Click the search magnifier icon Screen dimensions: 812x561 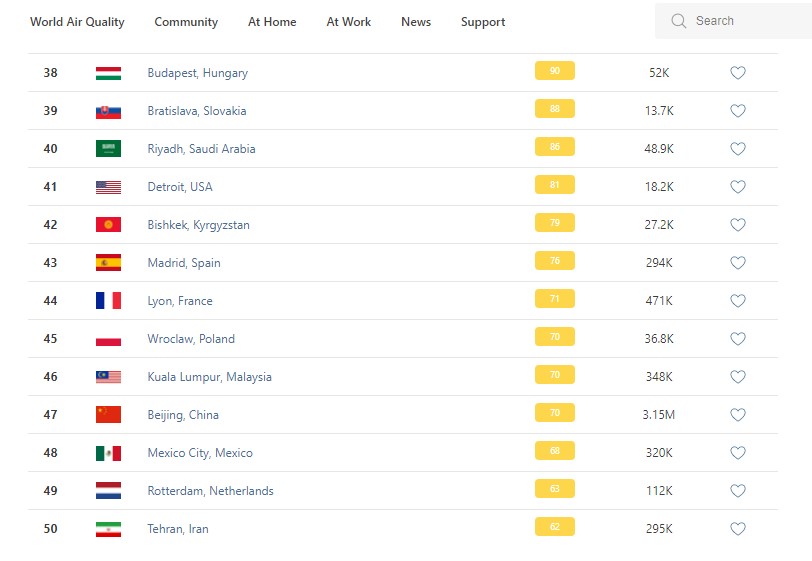679,21
